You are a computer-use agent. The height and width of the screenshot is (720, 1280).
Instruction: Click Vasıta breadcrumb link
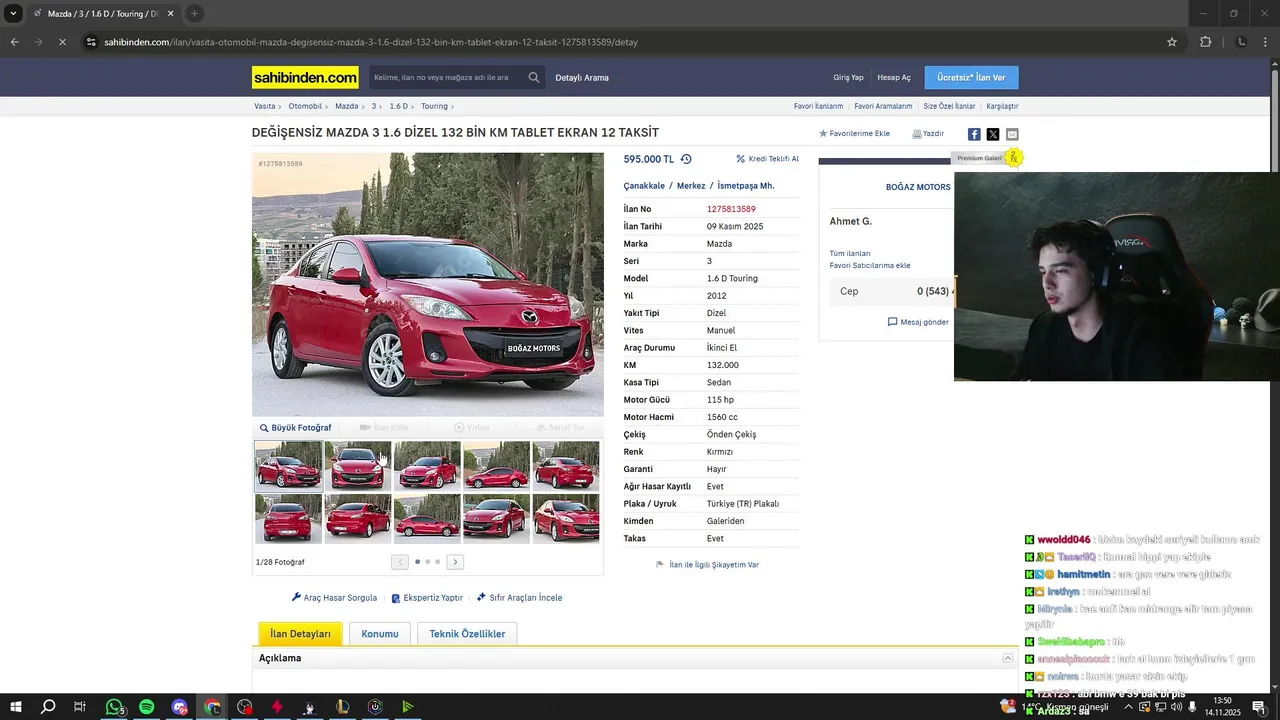click(x=264, y=106)
